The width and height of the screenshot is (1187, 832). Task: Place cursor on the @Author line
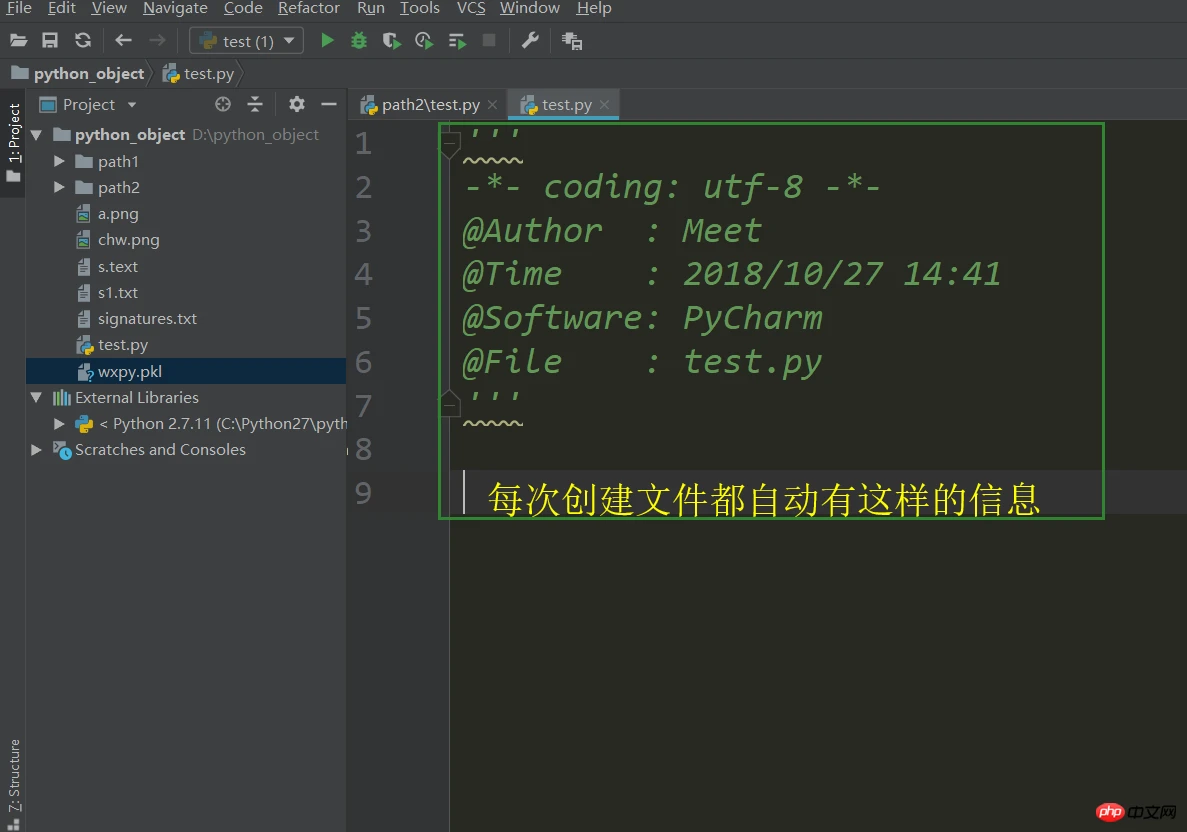click(x=612, y=231)
